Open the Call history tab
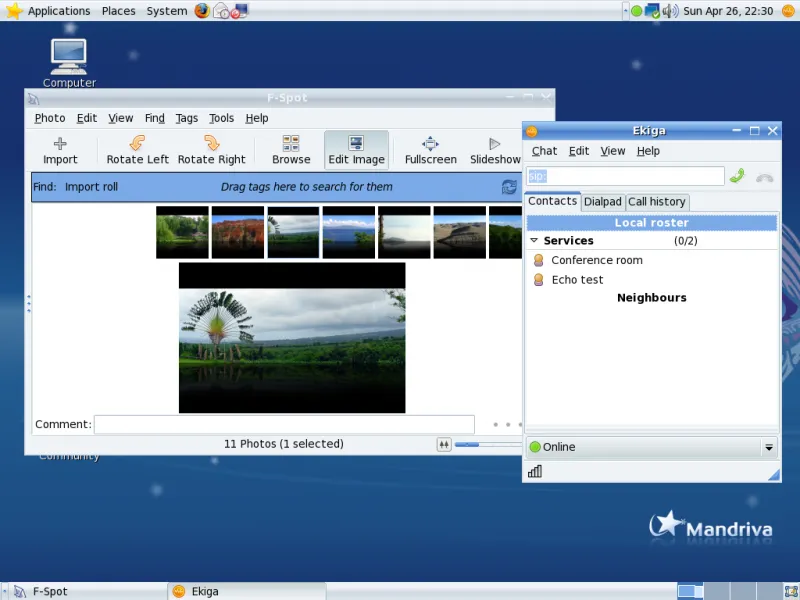800x600 pixels. click(x=657, y=202)
